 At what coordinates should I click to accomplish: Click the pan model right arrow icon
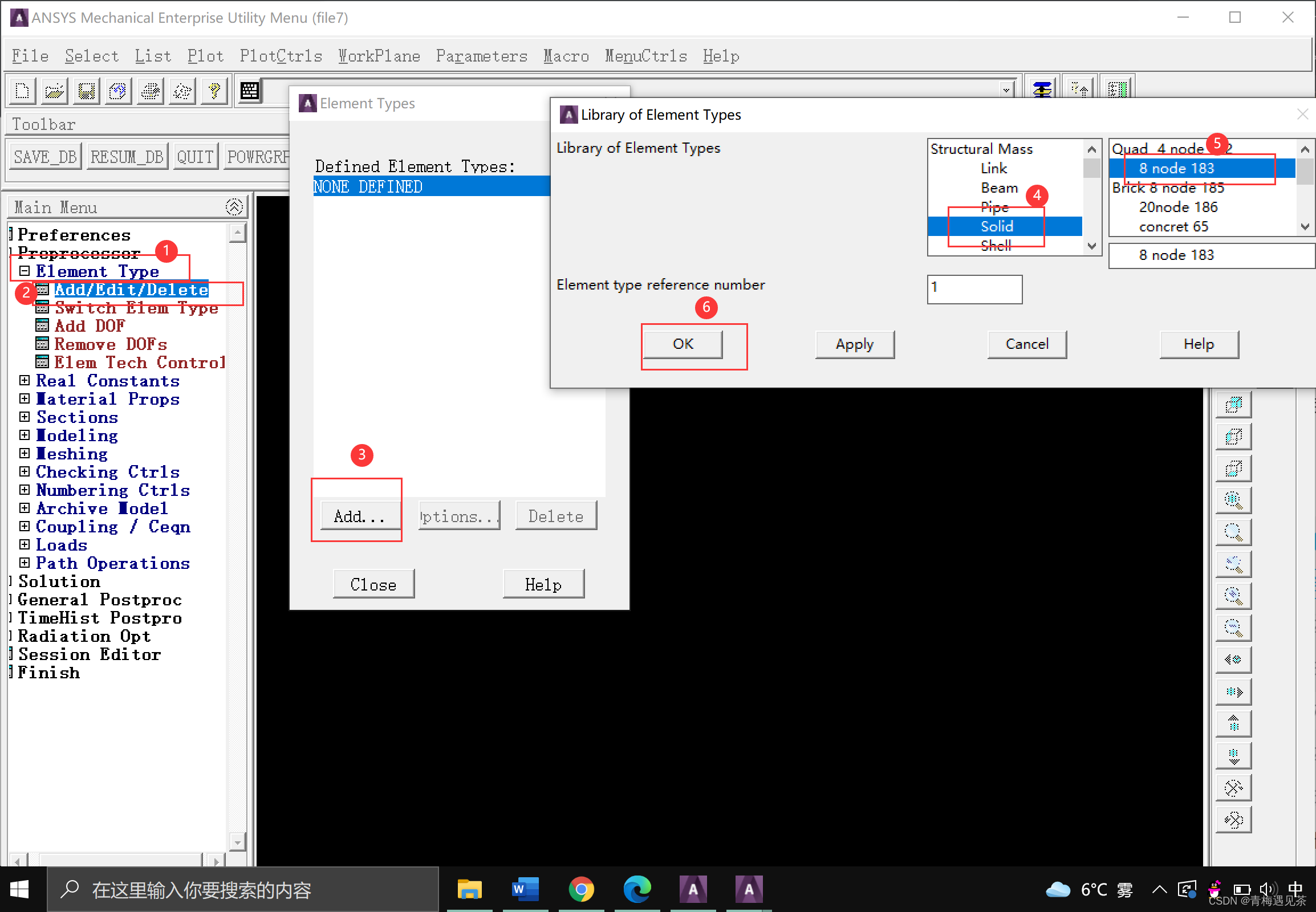click(x=1233, y=692)
